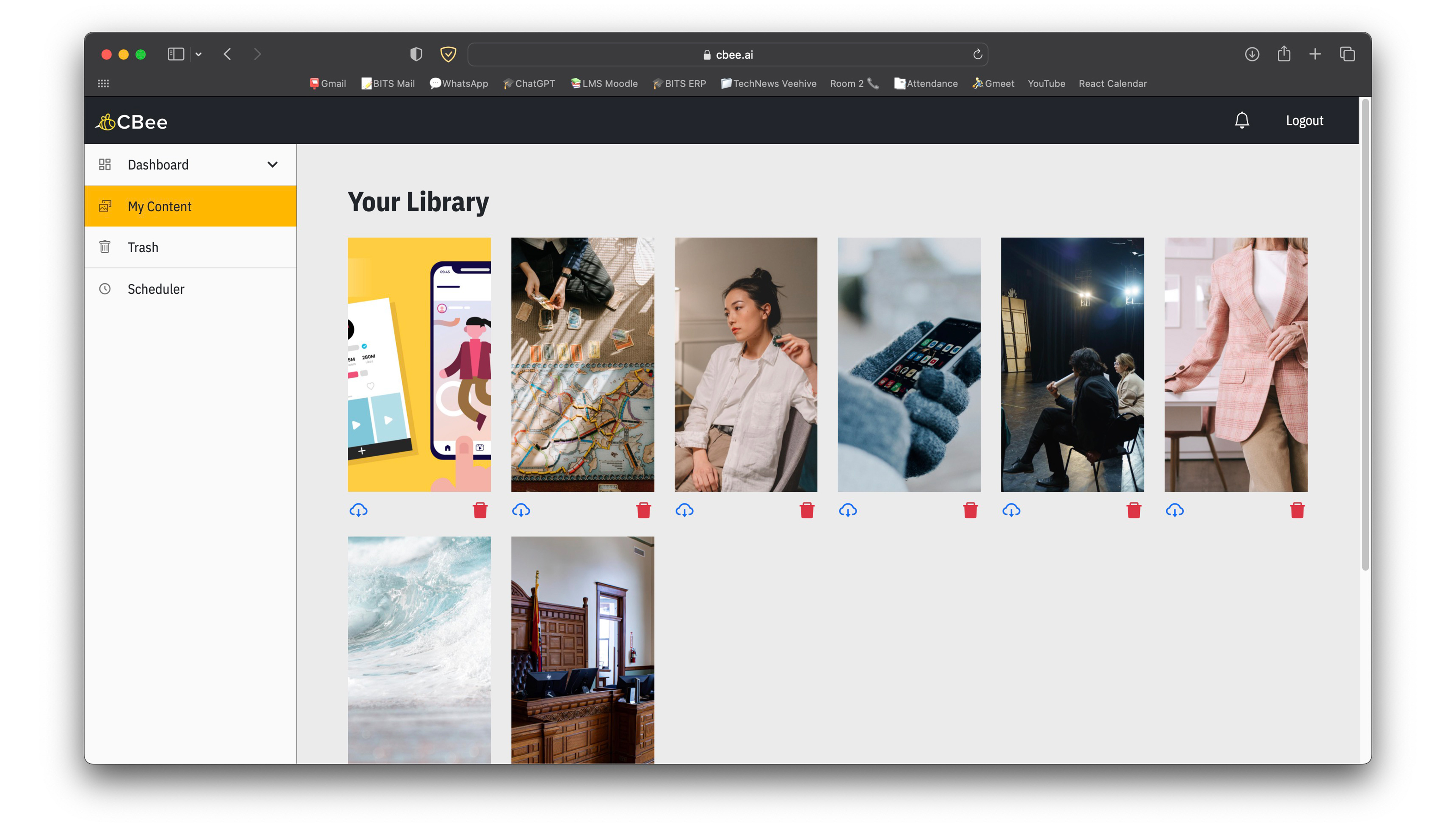Screen dimensions: 1456x827
Task: Navigate to the Scheduler section
Action: 155,289
